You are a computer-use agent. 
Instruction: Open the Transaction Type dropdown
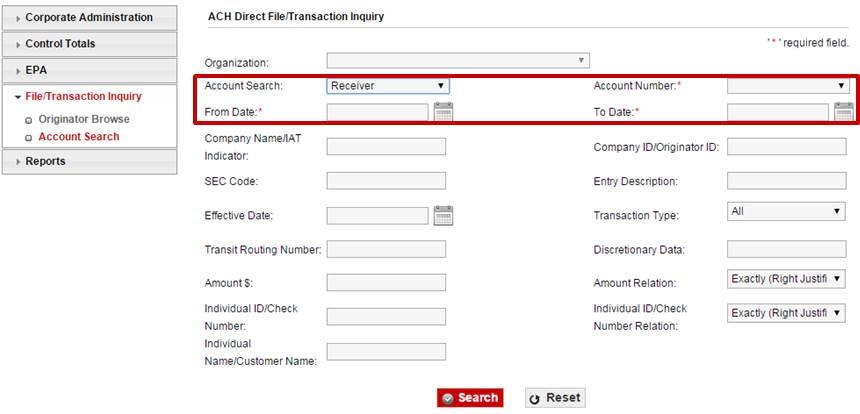pyautogui.click(x=787, y=212)
